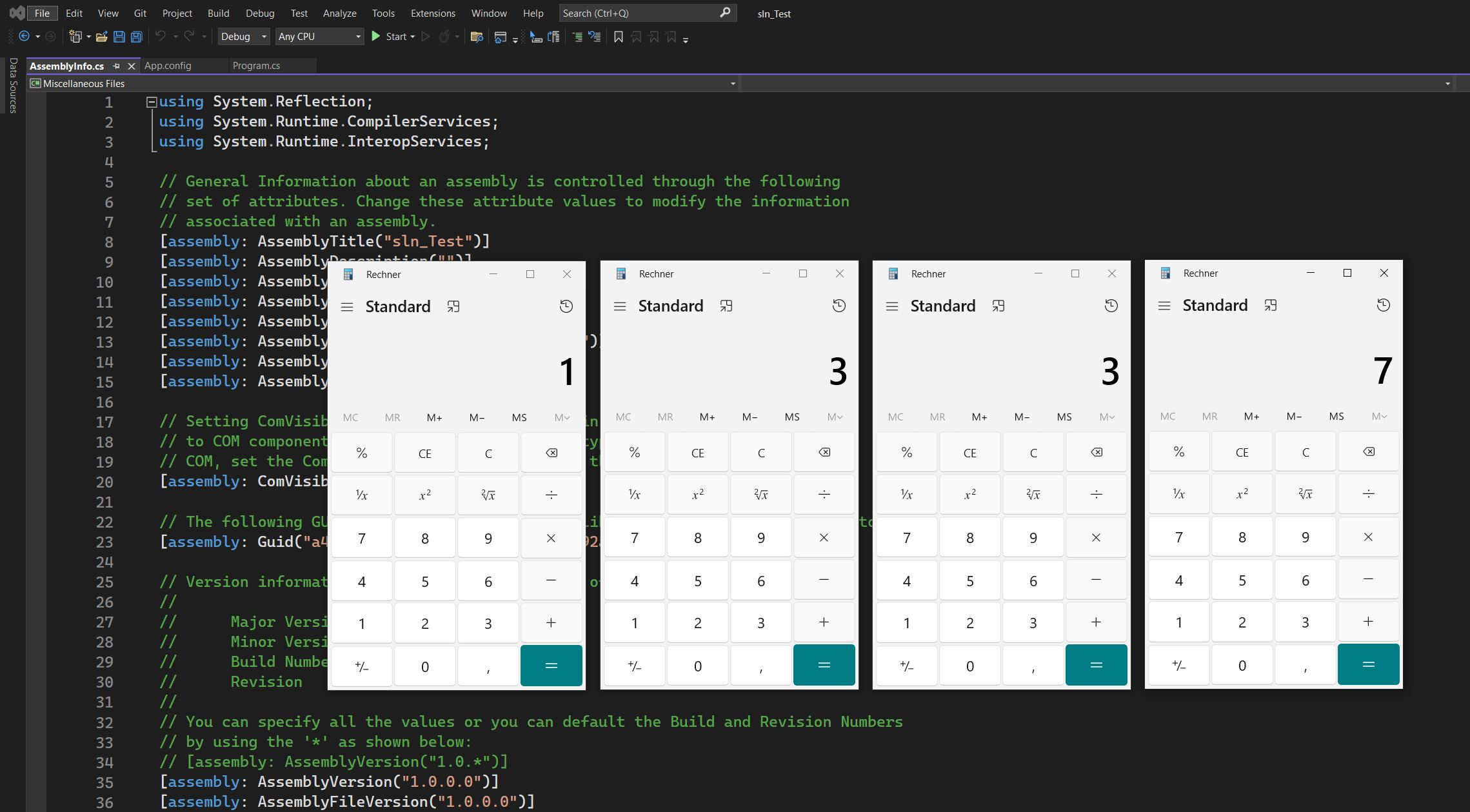The image size is (1470, 812).
Task: Click the Open File folder icon
Action: 101,37
